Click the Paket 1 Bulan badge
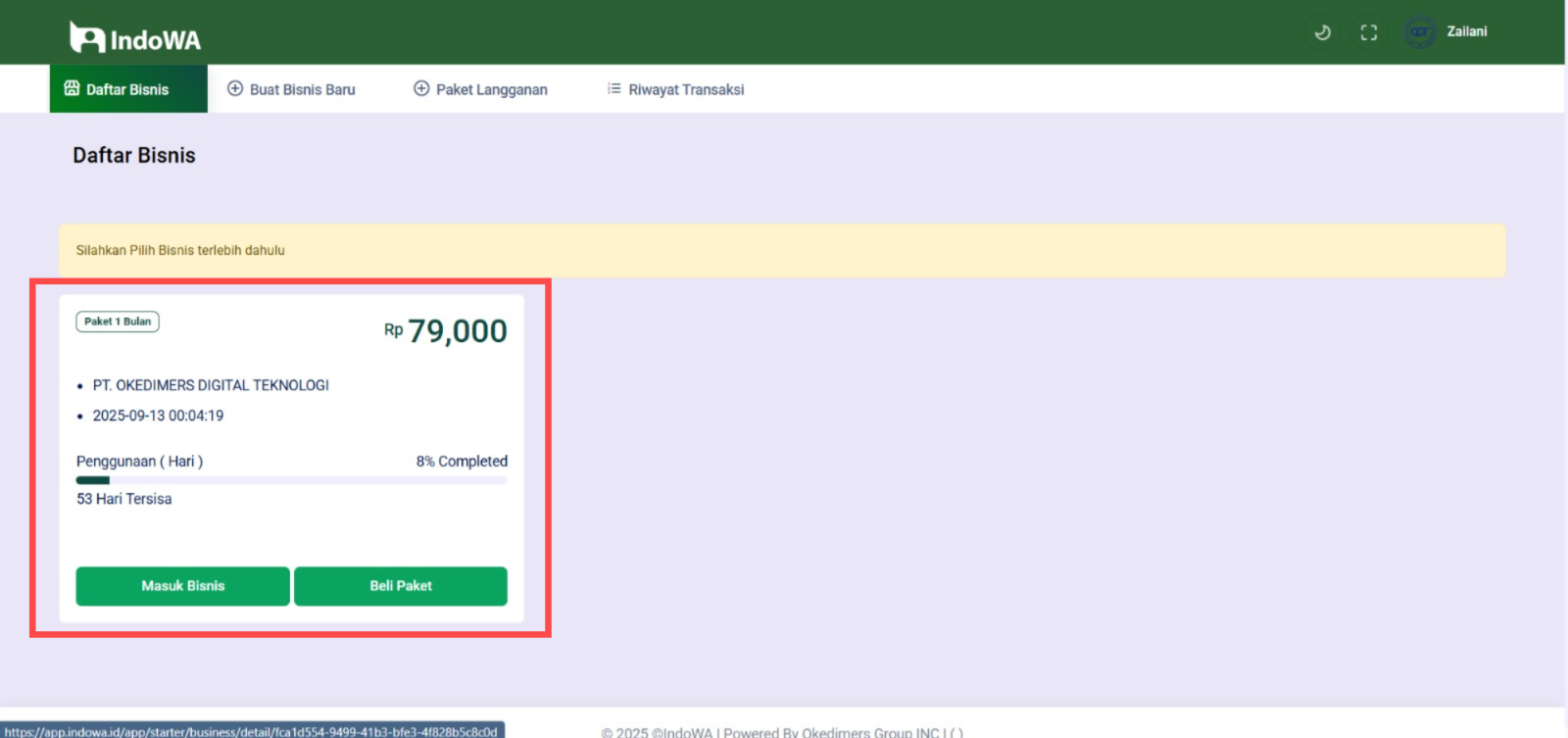 point(118,321)
